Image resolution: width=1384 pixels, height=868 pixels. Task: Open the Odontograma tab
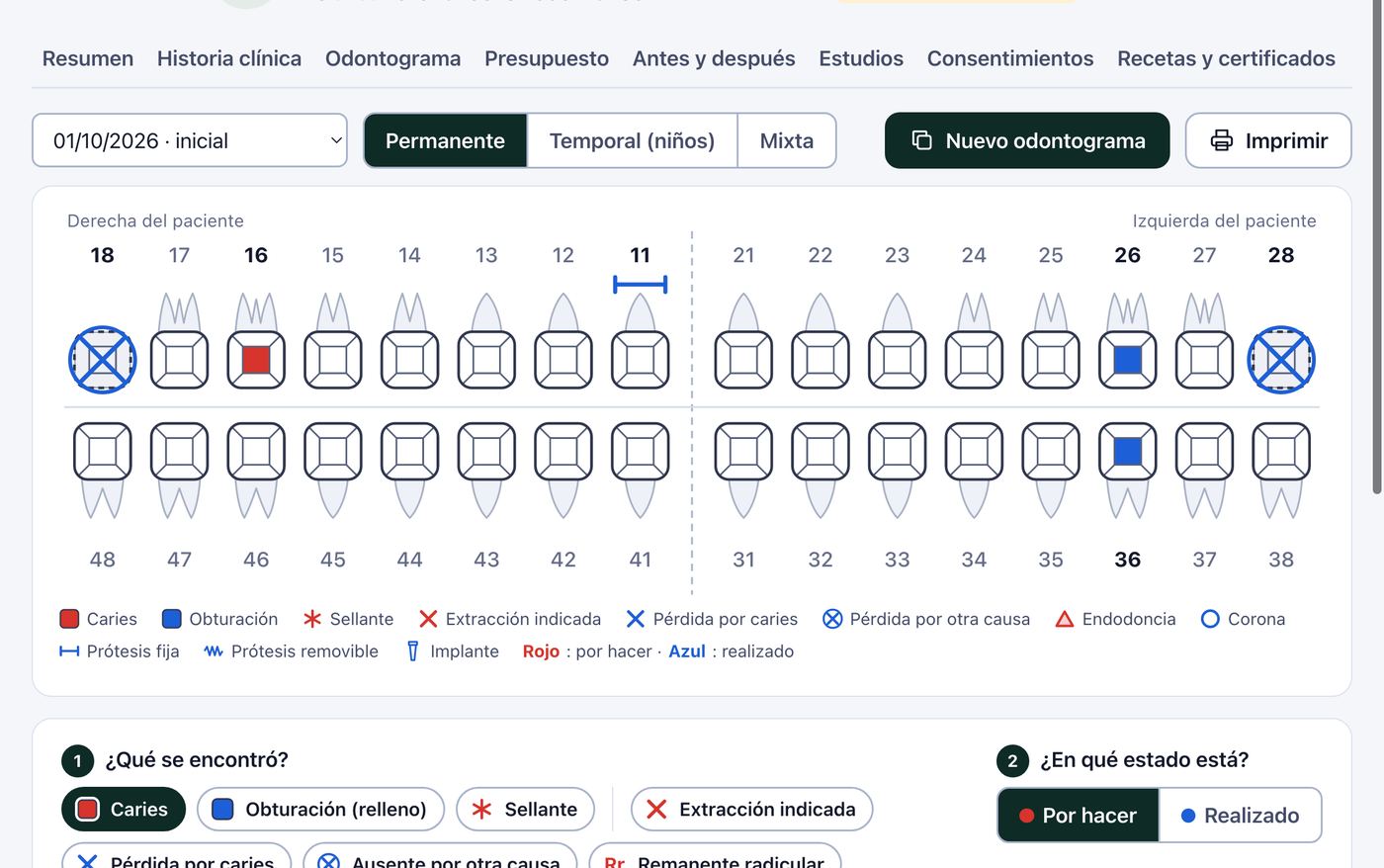[393, 58]
